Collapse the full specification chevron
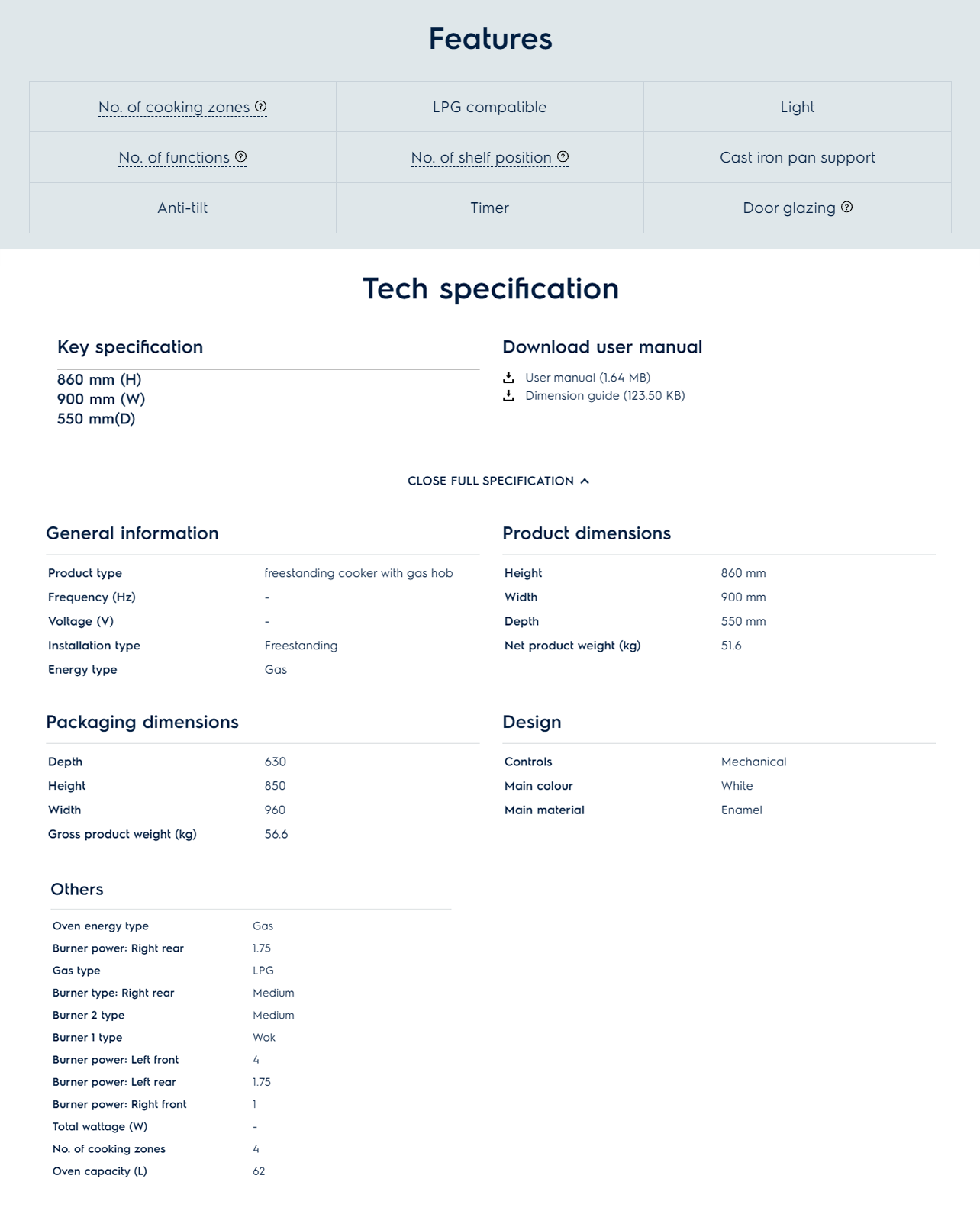This screenshot has height=1214, width=980. point(585,481)
